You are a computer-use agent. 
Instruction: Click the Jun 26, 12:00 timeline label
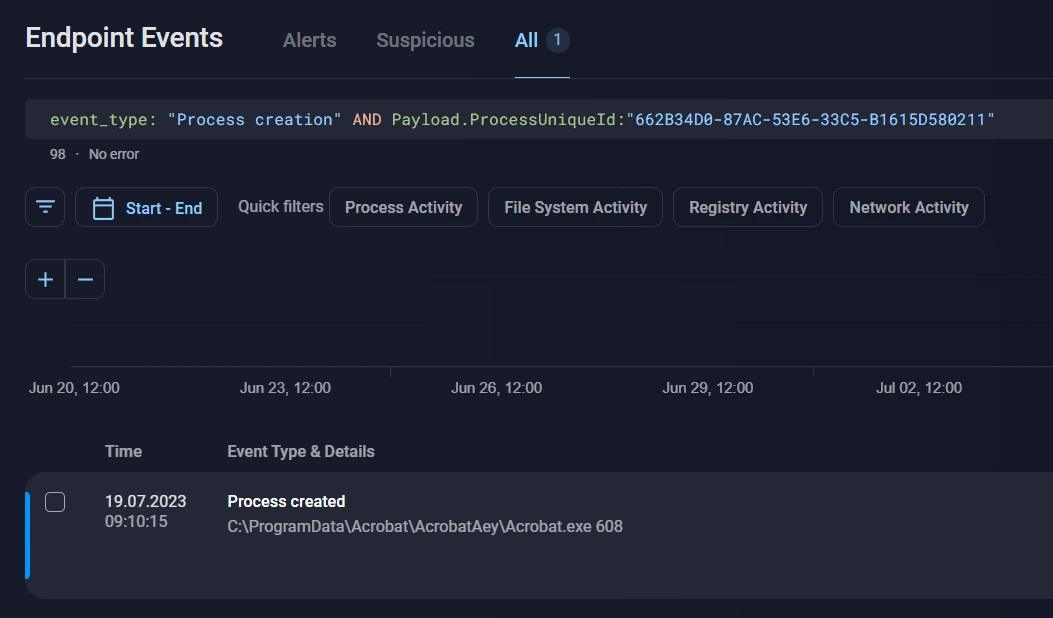coord(496,388)
